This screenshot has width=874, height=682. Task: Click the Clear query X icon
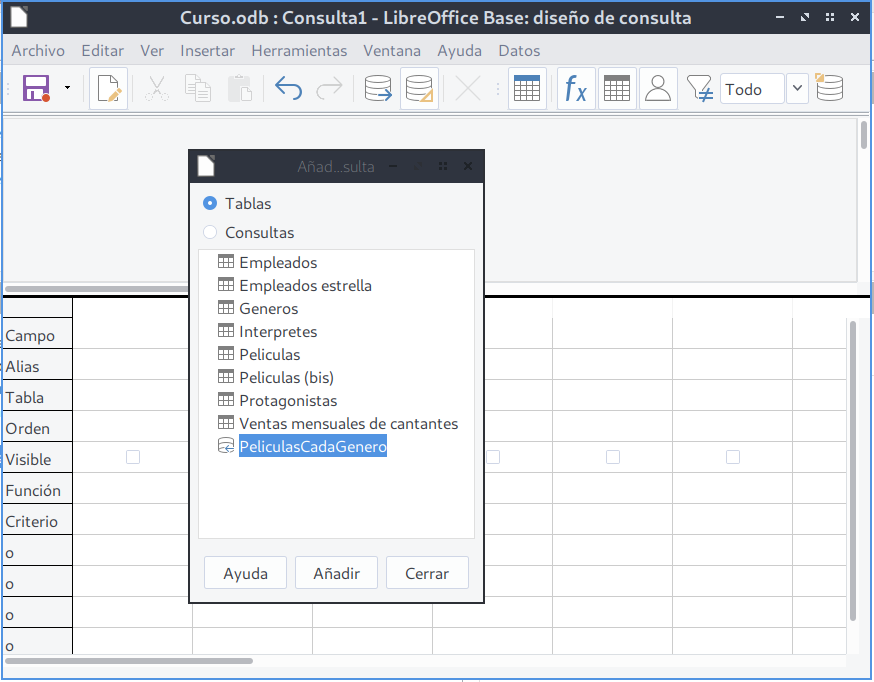(x=468, y=89)
